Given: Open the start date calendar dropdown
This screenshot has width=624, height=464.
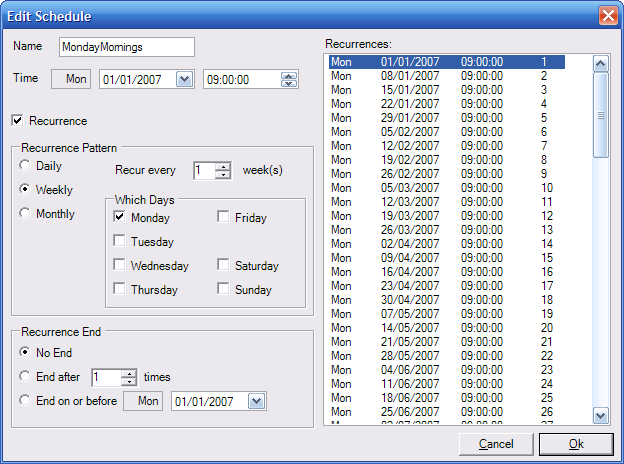Looking at the screenshot, I should [x=184, y=79].
